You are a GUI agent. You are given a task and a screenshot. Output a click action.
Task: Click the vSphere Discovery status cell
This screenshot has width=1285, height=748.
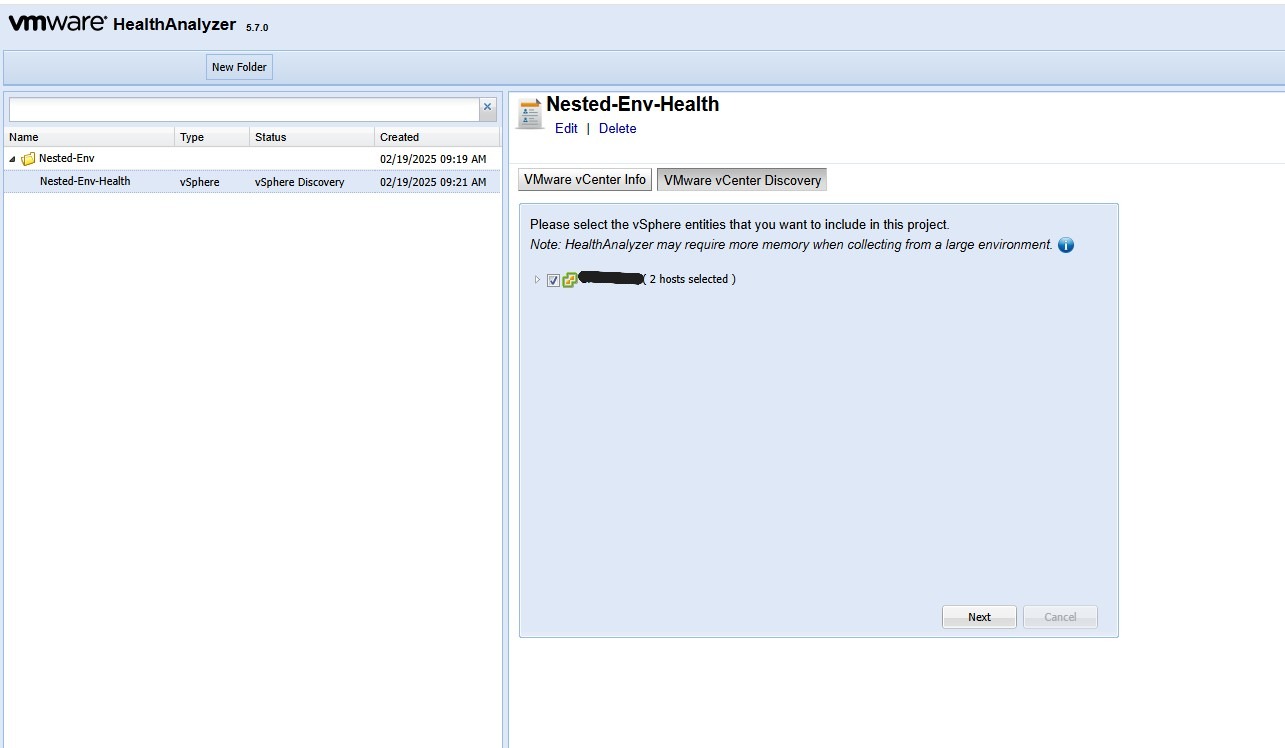pos(300,182)
